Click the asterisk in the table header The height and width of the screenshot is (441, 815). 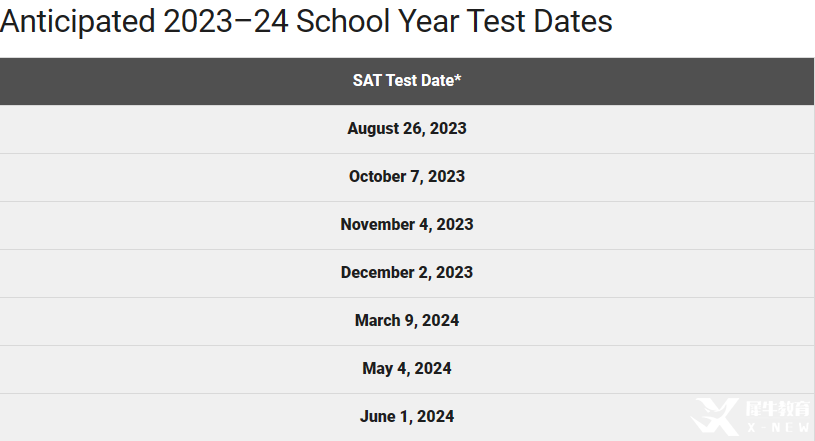[458, 79]
